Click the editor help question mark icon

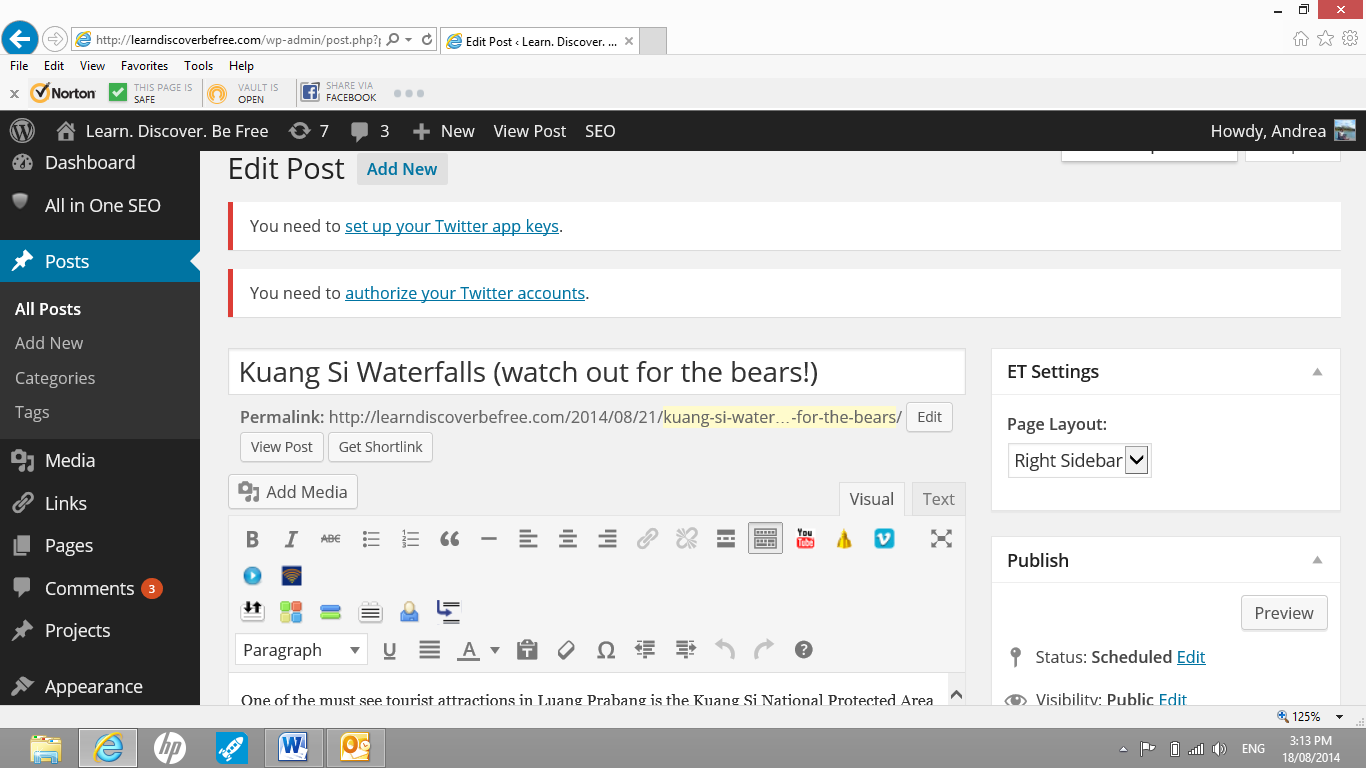803,650
